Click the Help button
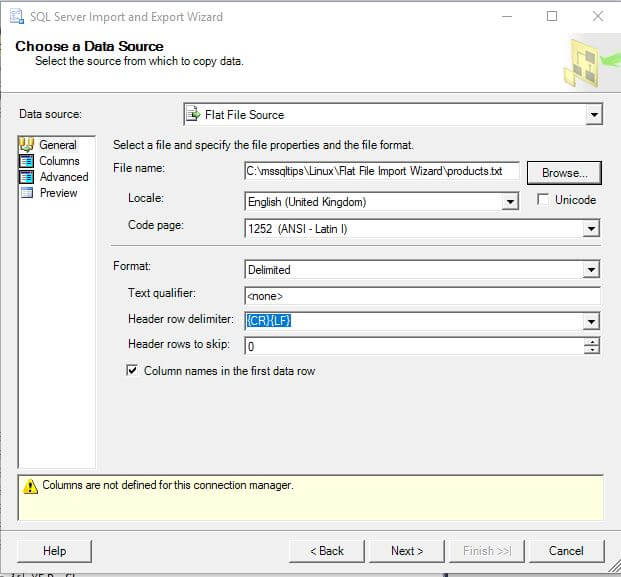The width and height of the screenshot is (621, 577). [x=54, y=551]
